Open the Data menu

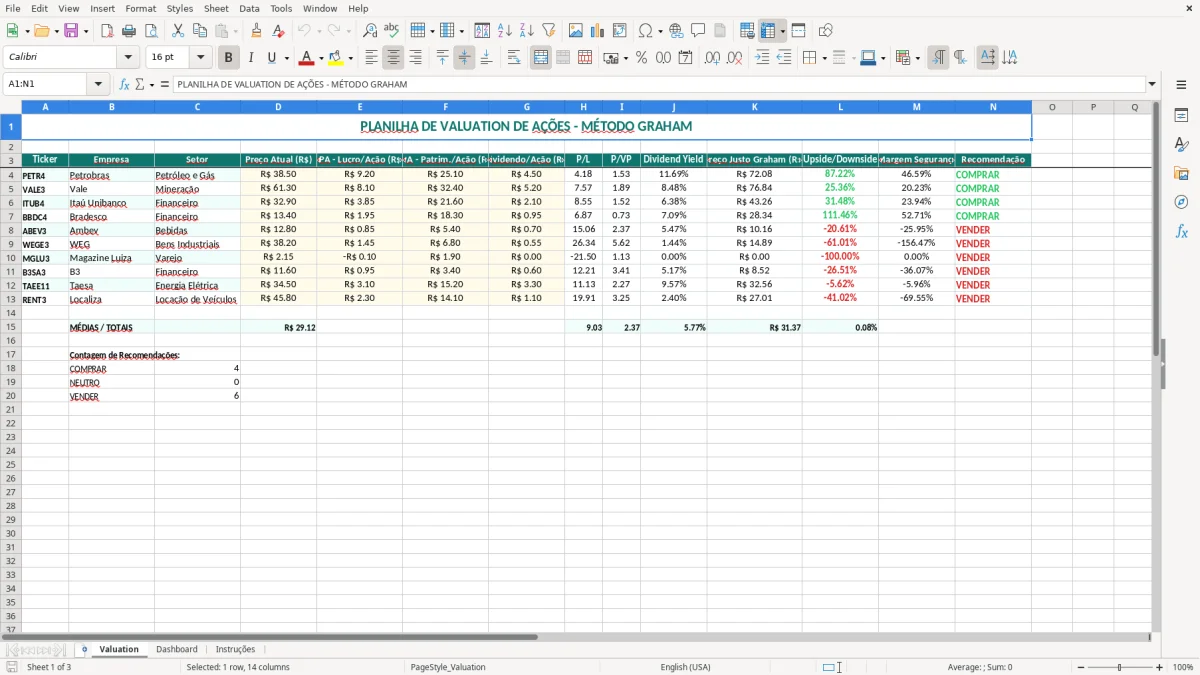(249, 8)
